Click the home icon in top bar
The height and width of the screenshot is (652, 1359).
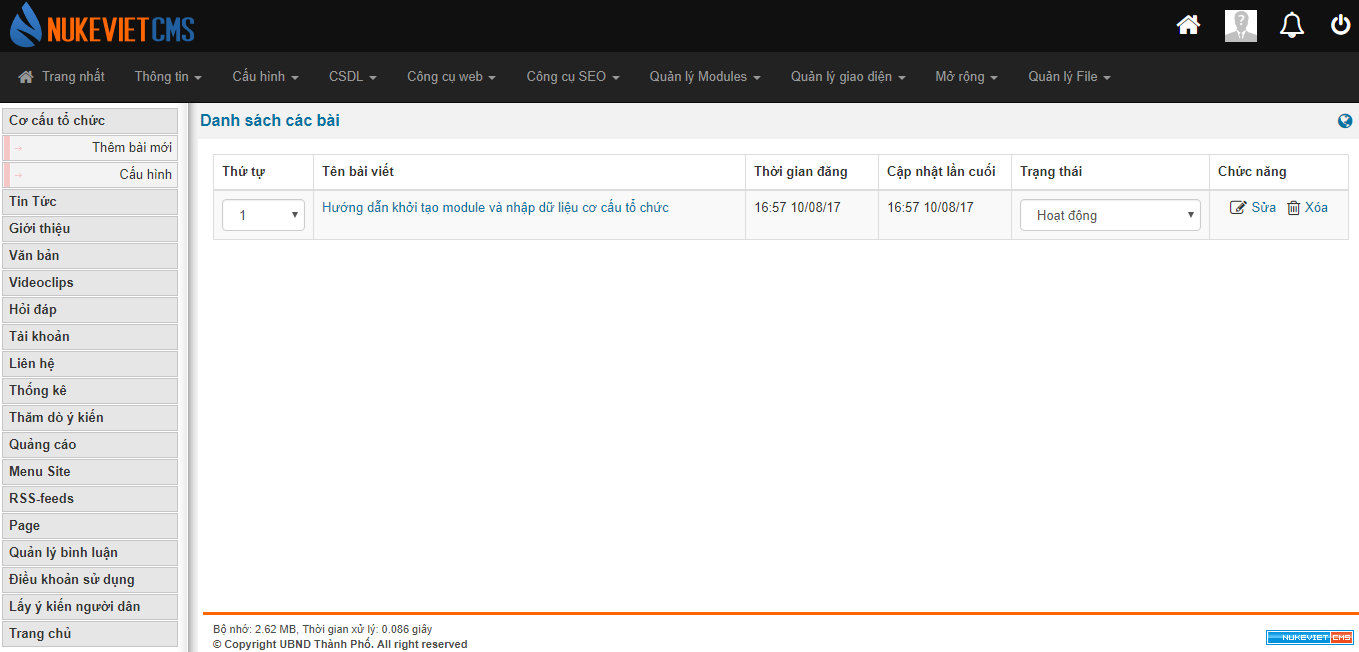[x=1188, y=26]
